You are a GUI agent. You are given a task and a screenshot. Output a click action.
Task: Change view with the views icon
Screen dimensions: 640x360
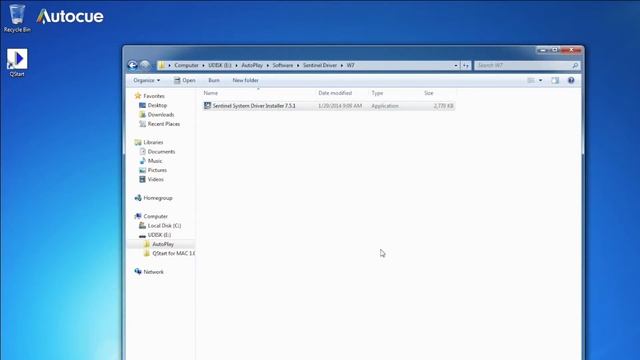(x=531, y=80)
